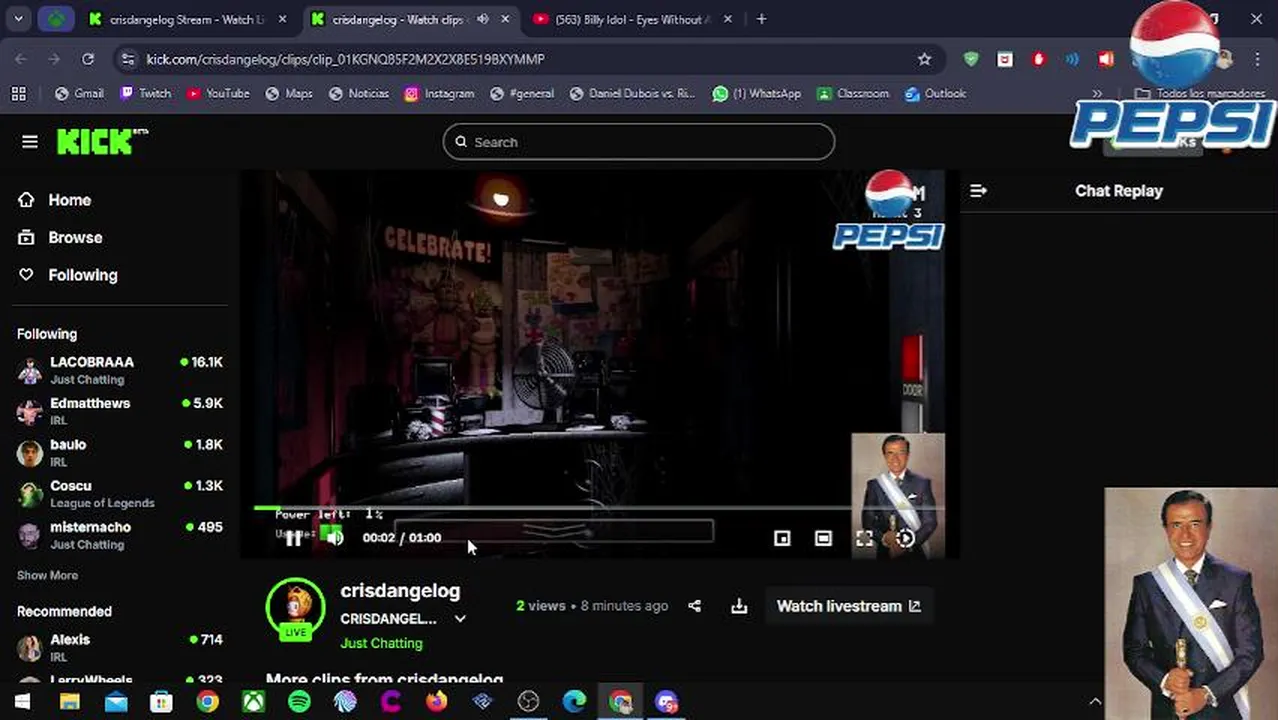
Task: Open the crisdangelog channel name link
Action: pos(400,591)
